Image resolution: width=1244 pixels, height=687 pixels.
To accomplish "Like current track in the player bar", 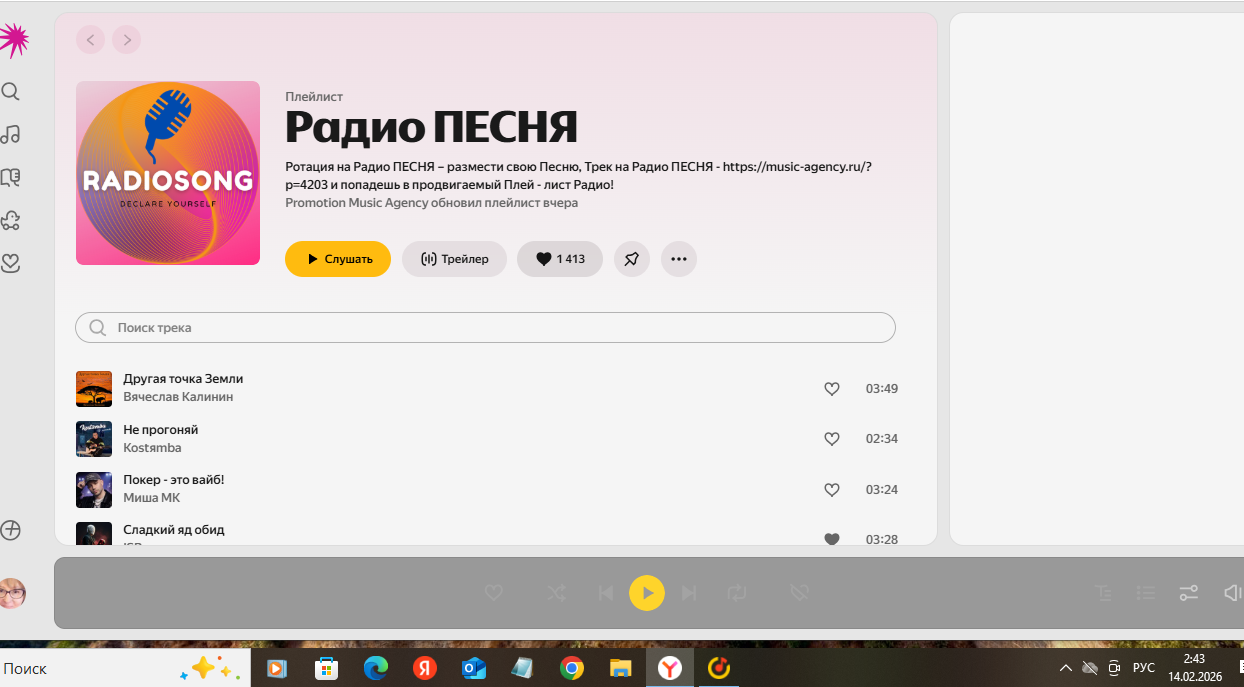I will click(x=493, y=593).
